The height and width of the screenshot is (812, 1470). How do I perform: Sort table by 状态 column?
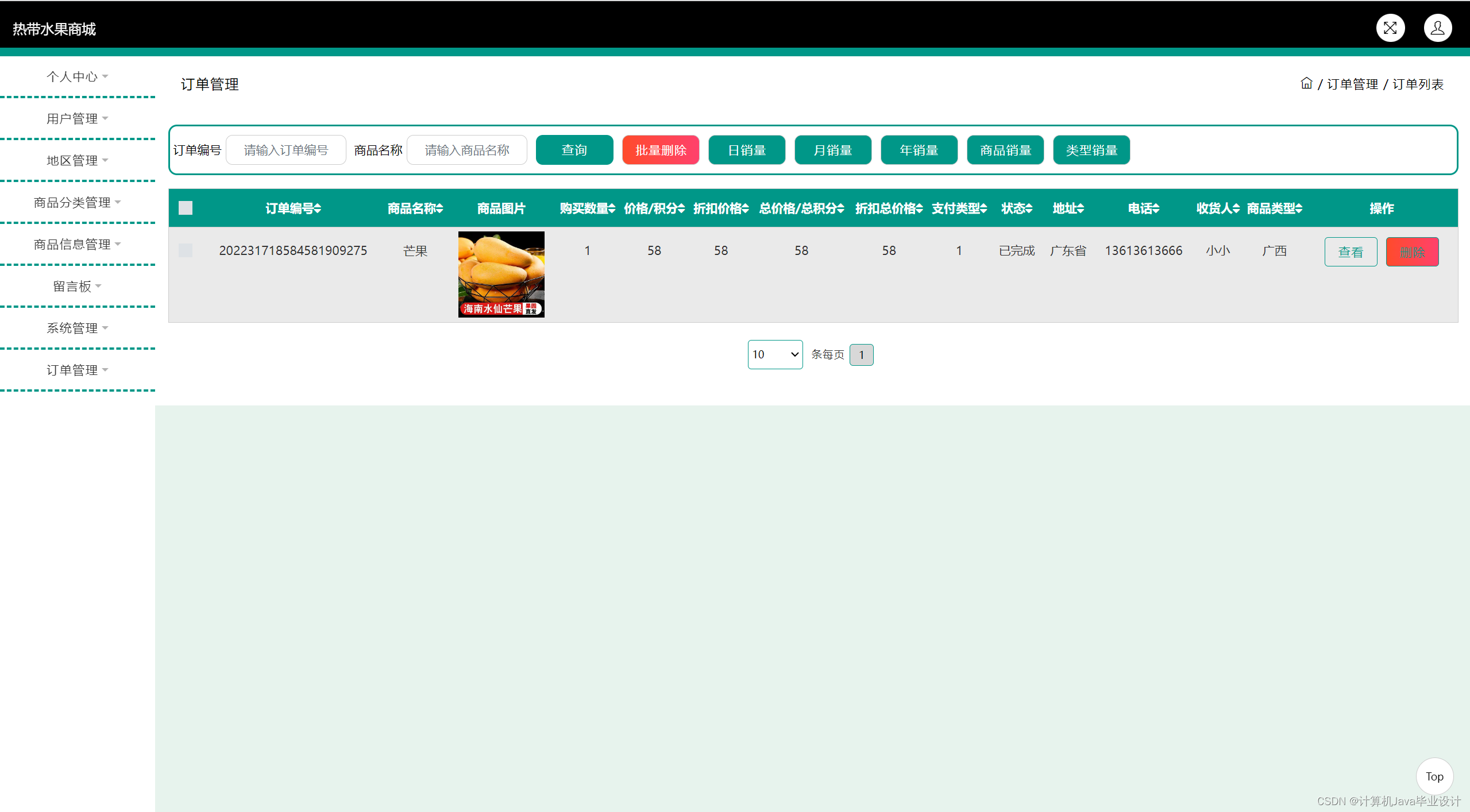click(x=1029, y=208)
